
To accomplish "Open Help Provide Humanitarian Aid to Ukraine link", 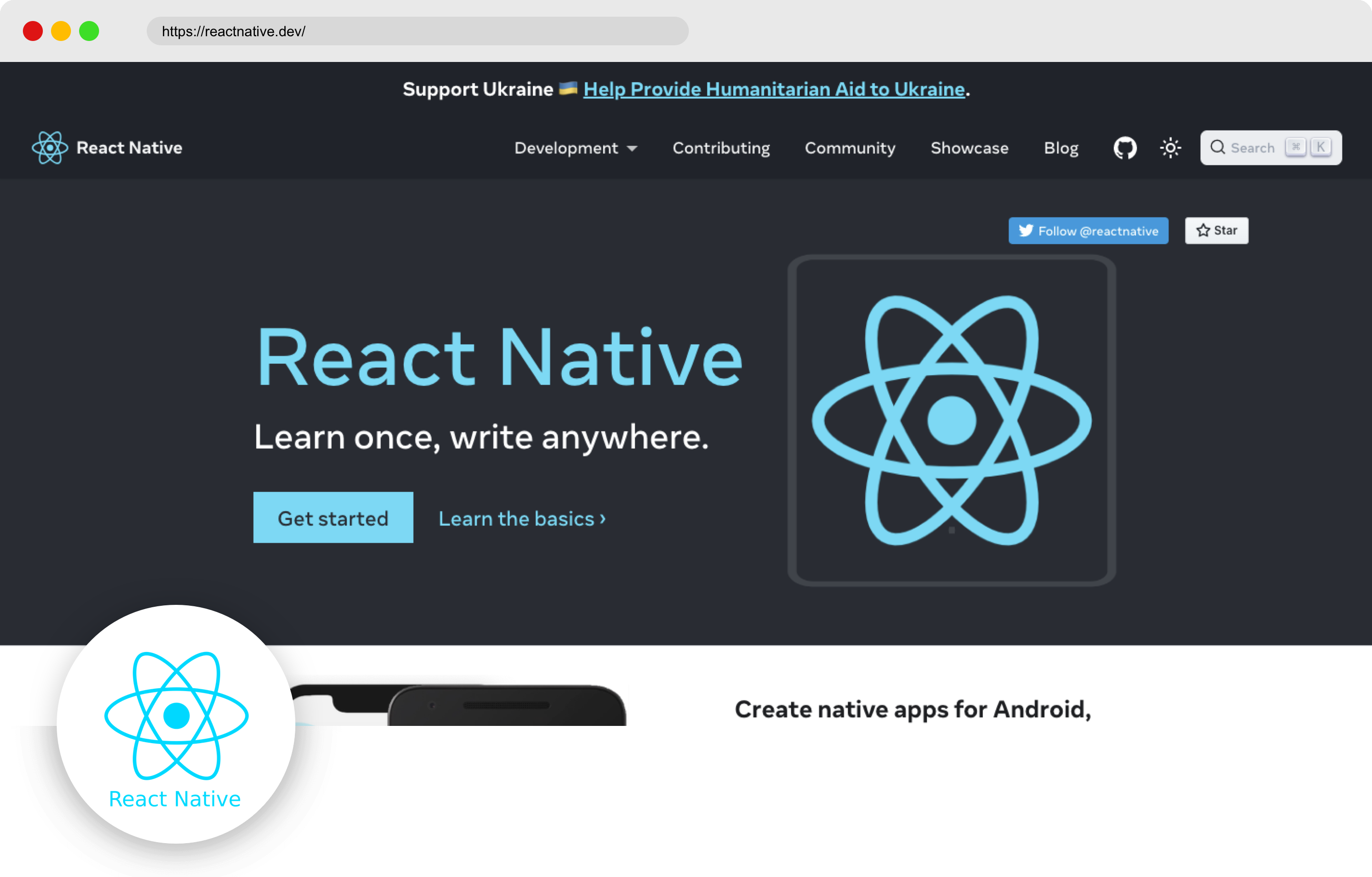I will point(774,89).
